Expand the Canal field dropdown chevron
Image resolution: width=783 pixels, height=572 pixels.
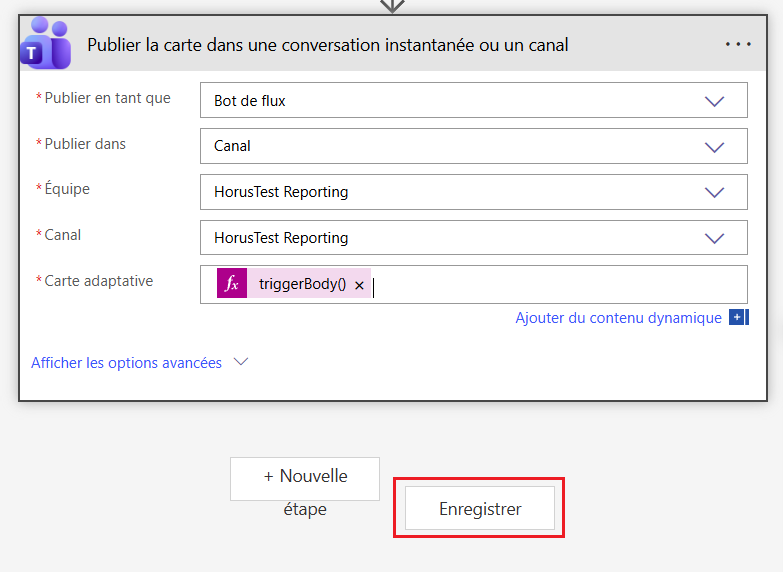pos(714,238)
